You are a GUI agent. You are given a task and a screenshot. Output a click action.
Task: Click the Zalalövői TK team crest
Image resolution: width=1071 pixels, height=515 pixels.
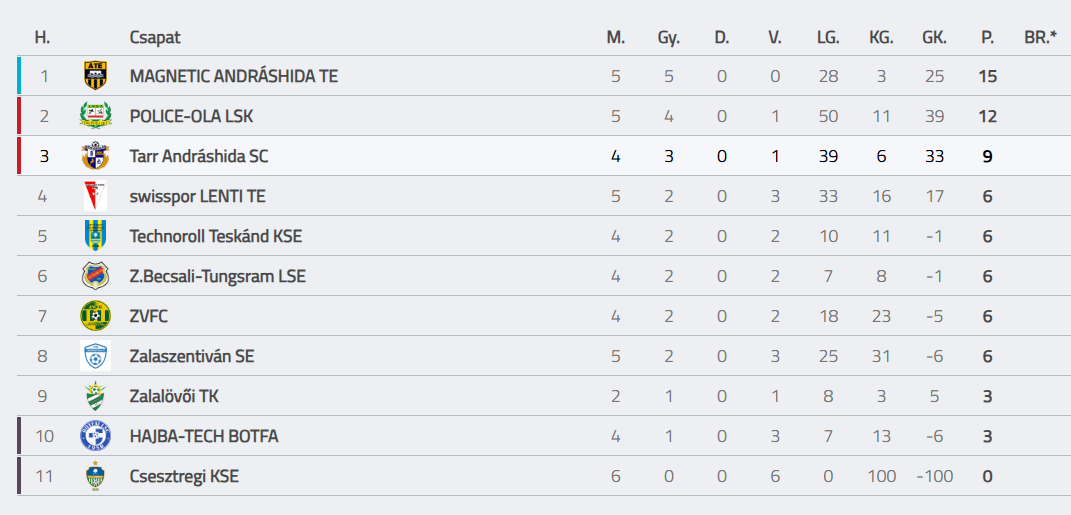coord(95,396)
